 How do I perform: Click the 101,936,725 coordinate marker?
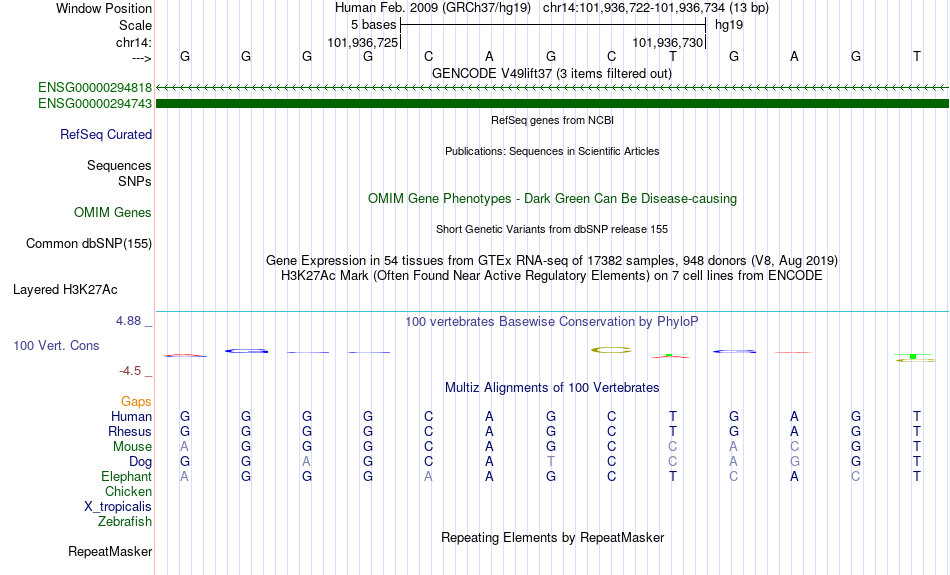[363, 42]
